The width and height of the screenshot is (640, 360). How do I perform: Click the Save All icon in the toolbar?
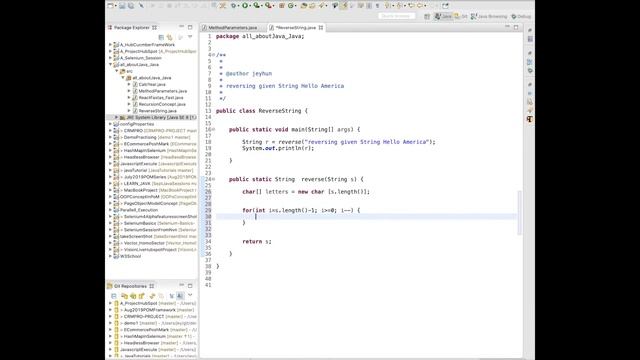[131, 6]
